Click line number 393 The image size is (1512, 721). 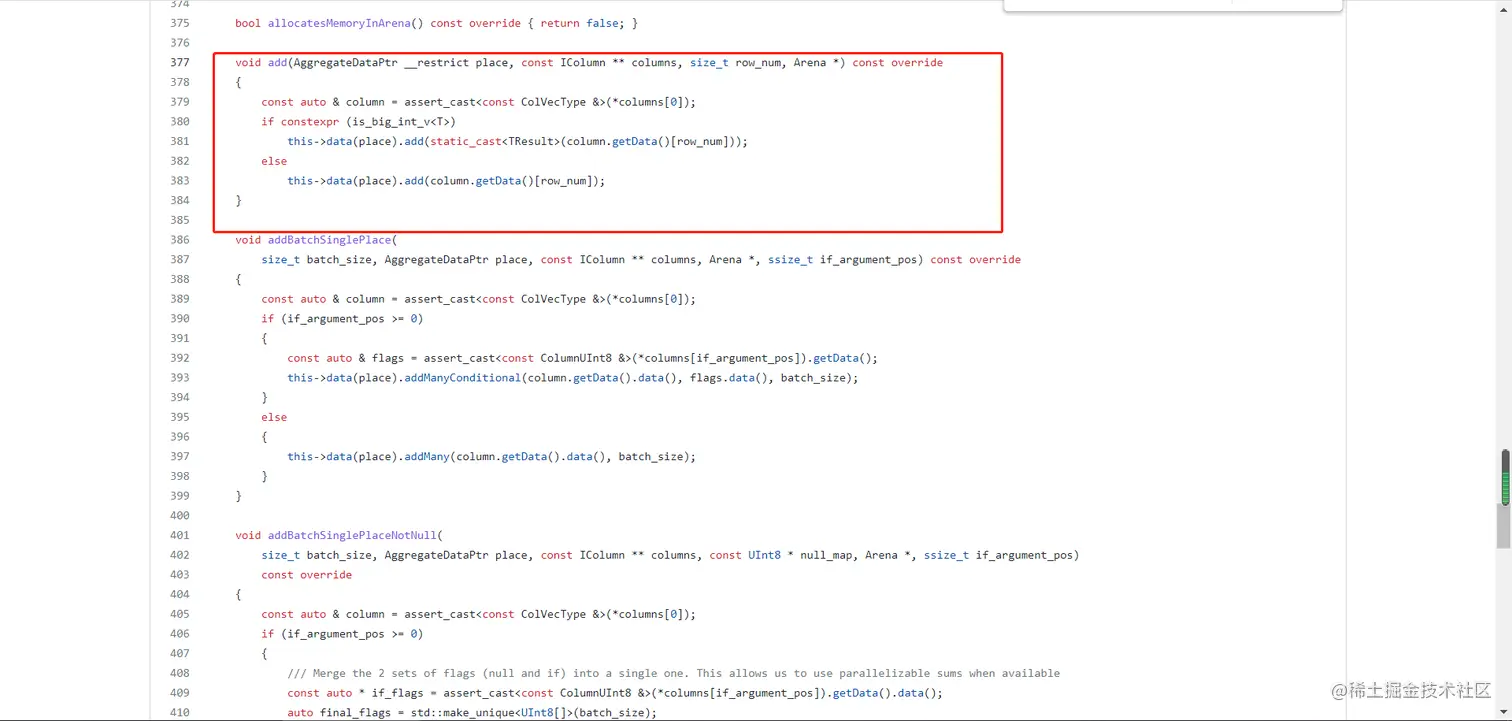coord(179,378)
